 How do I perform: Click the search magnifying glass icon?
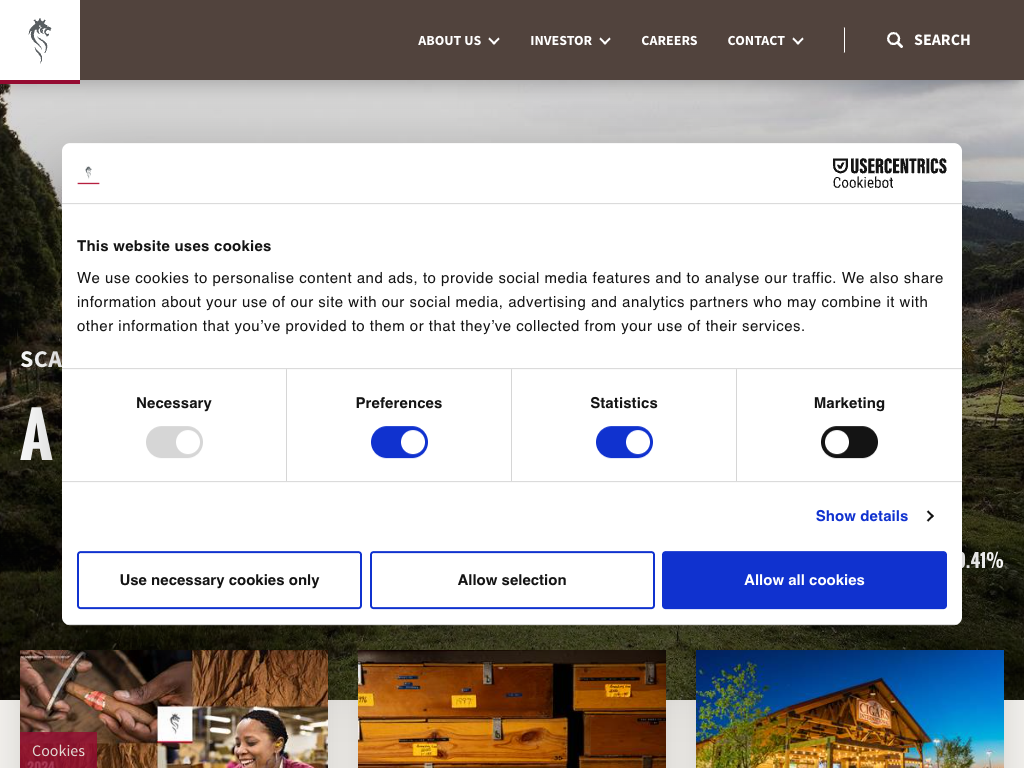pos(895,40)
